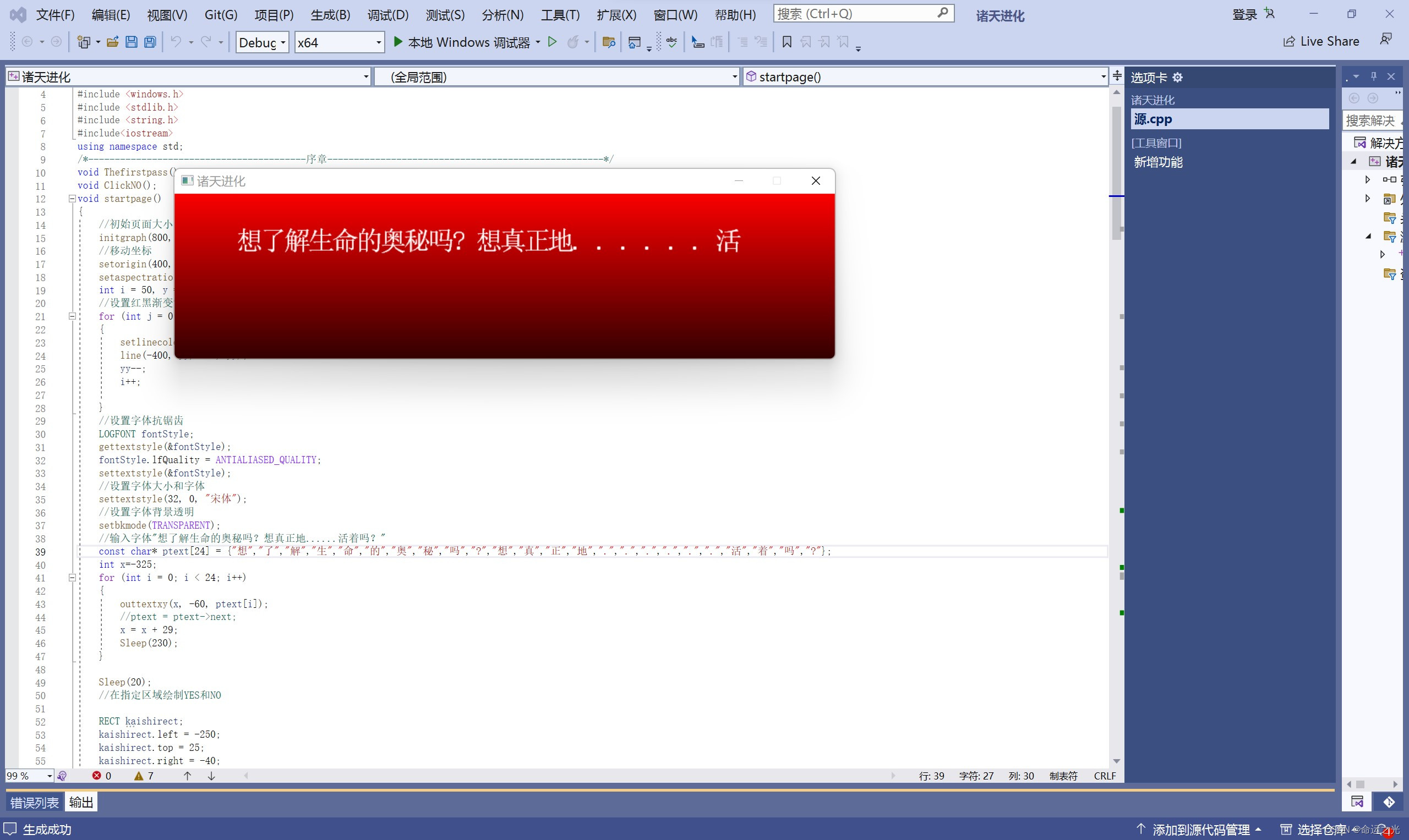Click the Save All toolbar icon
The width and height of the screenshot is (1409, 840).
point(150,42)
